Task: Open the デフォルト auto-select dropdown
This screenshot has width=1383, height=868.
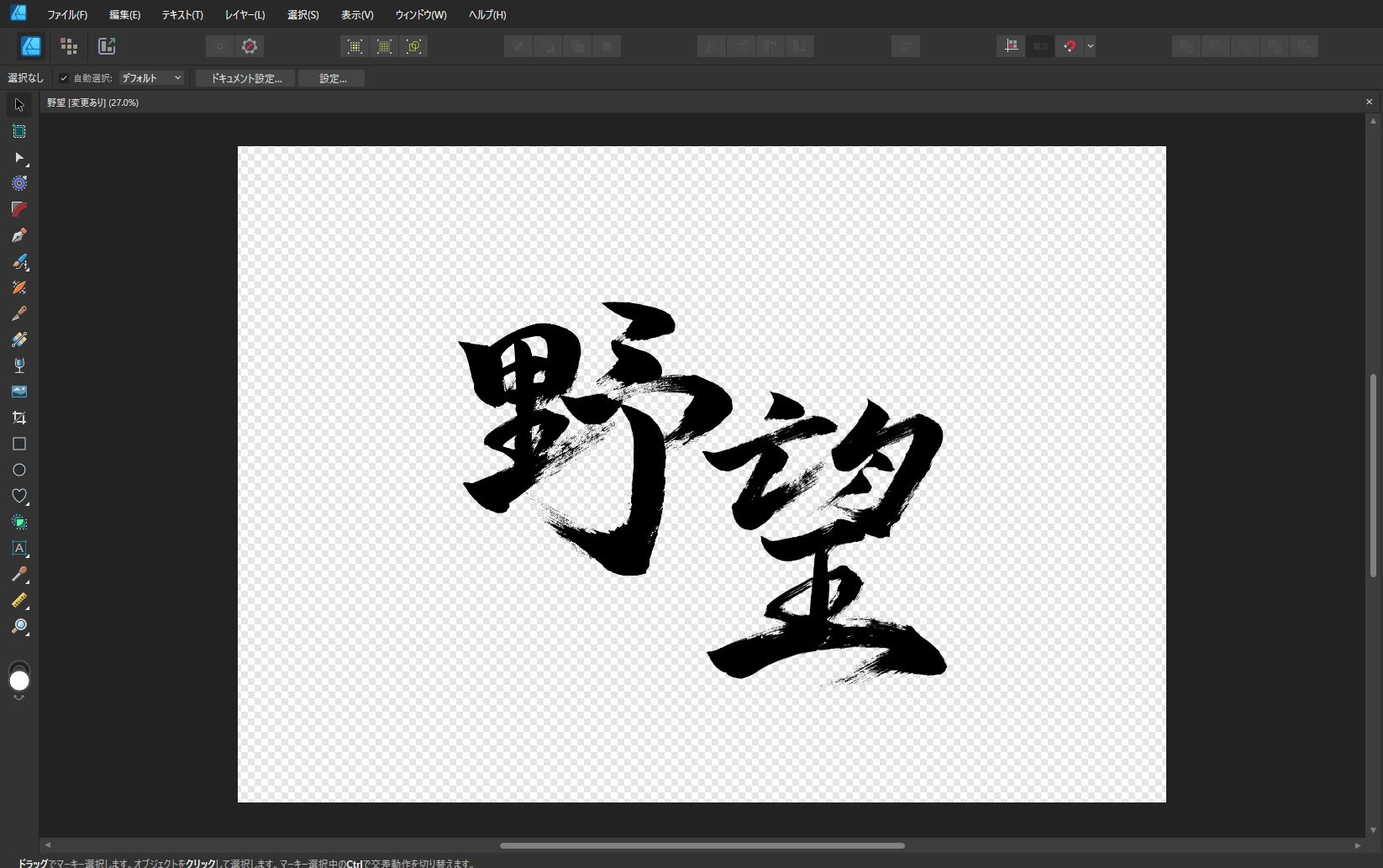Action: coord(151,78)
